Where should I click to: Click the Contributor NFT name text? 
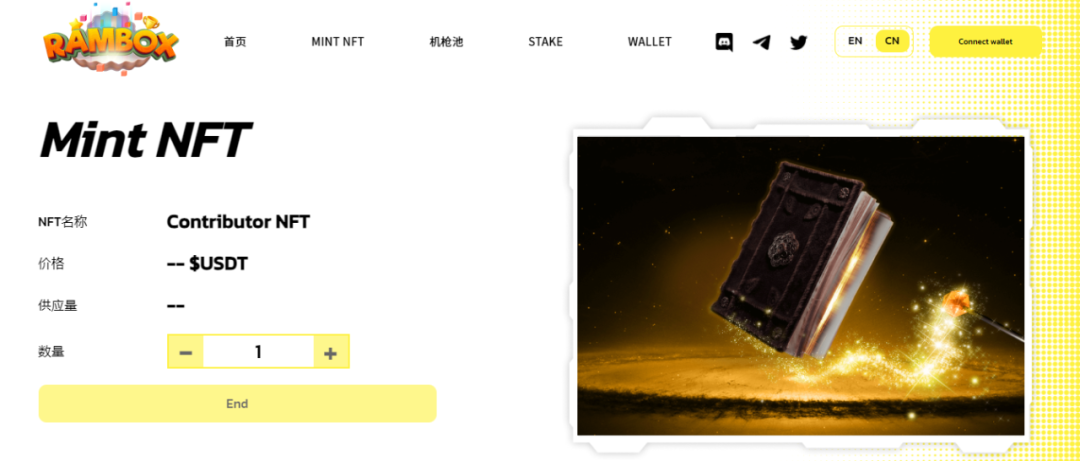coord(238,222)
